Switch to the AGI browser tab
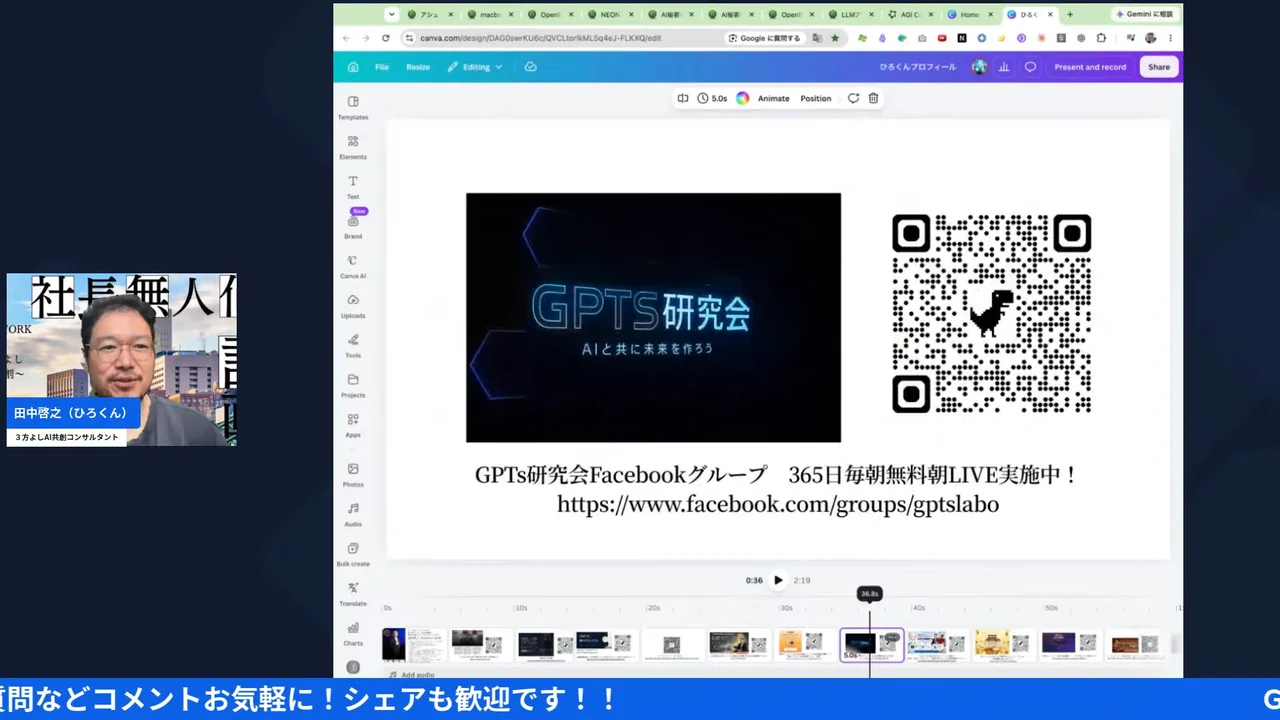The height and width of the screenshot is (720, 1280). point(912,15)
